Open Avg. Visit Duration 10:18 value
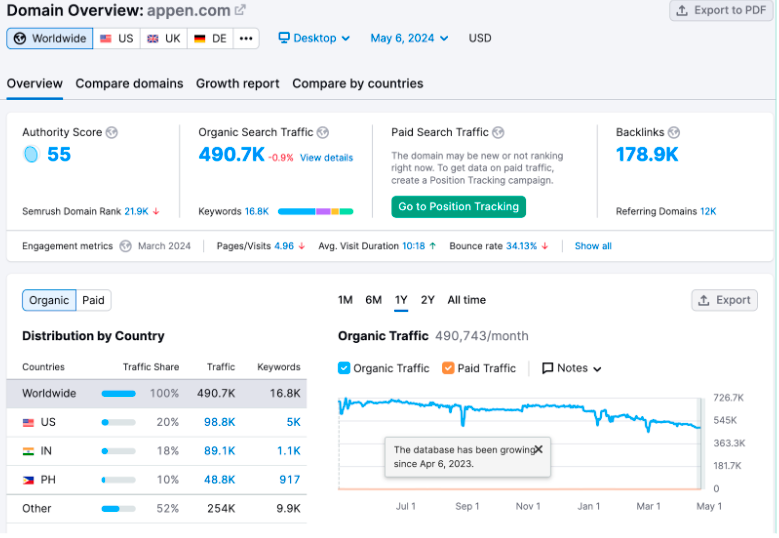 coord(413,246)
